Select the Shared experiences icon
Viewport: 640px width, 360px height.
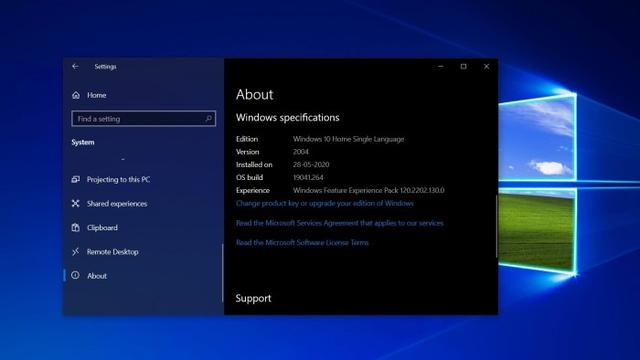(x=76, y=203)
